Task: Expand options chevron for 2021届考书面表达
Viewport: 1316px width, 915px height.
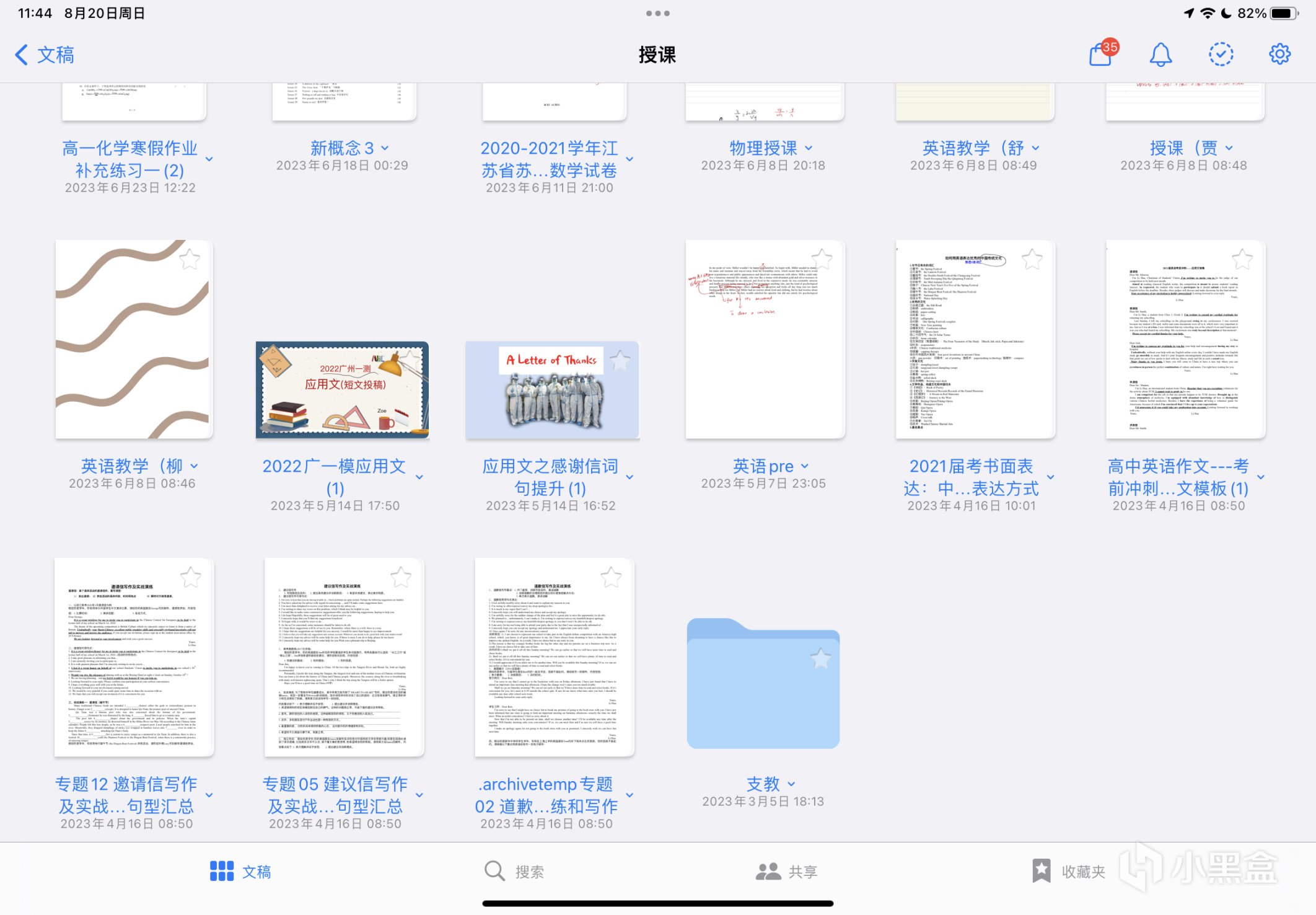Action: tap(1051, 477)
